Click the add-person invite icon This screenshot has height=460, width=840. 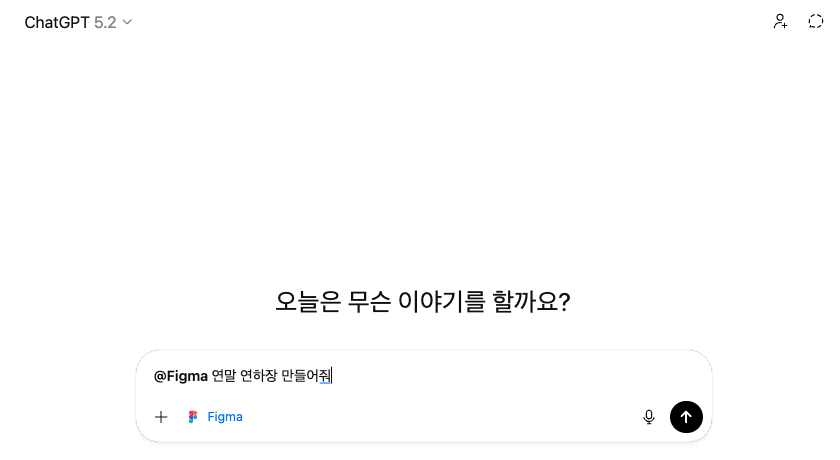pyautogui.click(x=780, y=21)
